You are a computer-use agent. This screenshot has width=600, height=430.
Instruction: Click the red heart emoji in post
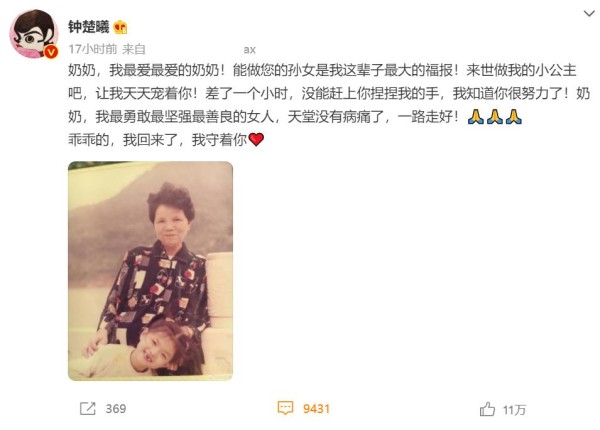click(256, 140)
